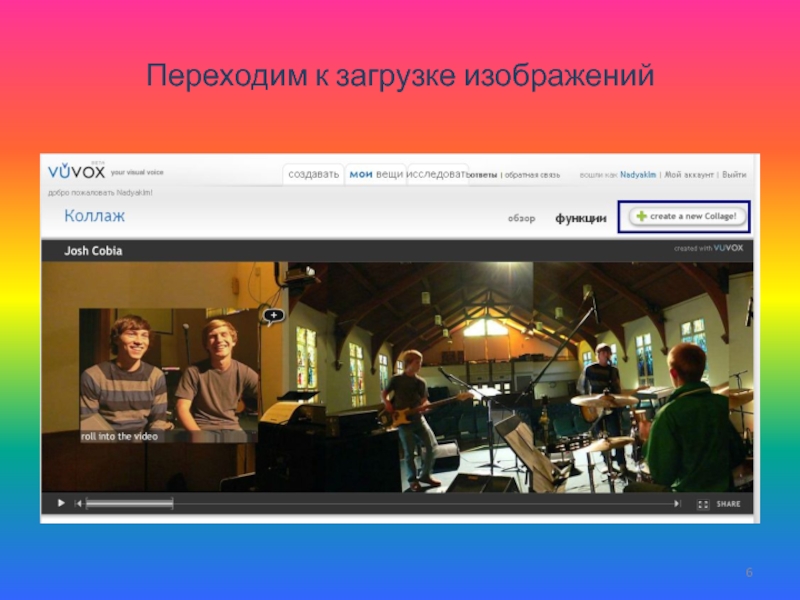Open the мои вещи tab

click(376, 174)
